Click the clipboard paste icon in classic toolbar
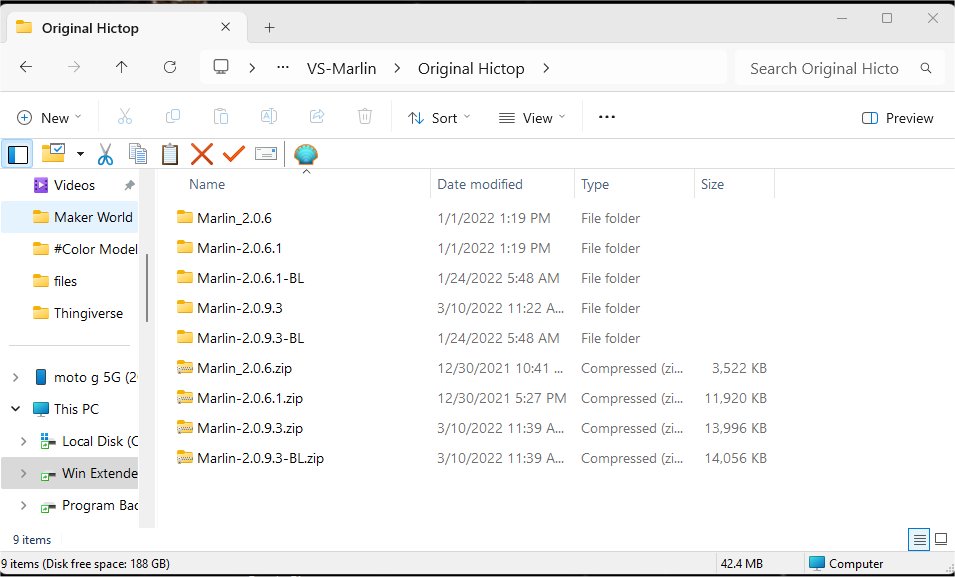Viewport: 955px width, 577px height. click(x=170, y=154)
